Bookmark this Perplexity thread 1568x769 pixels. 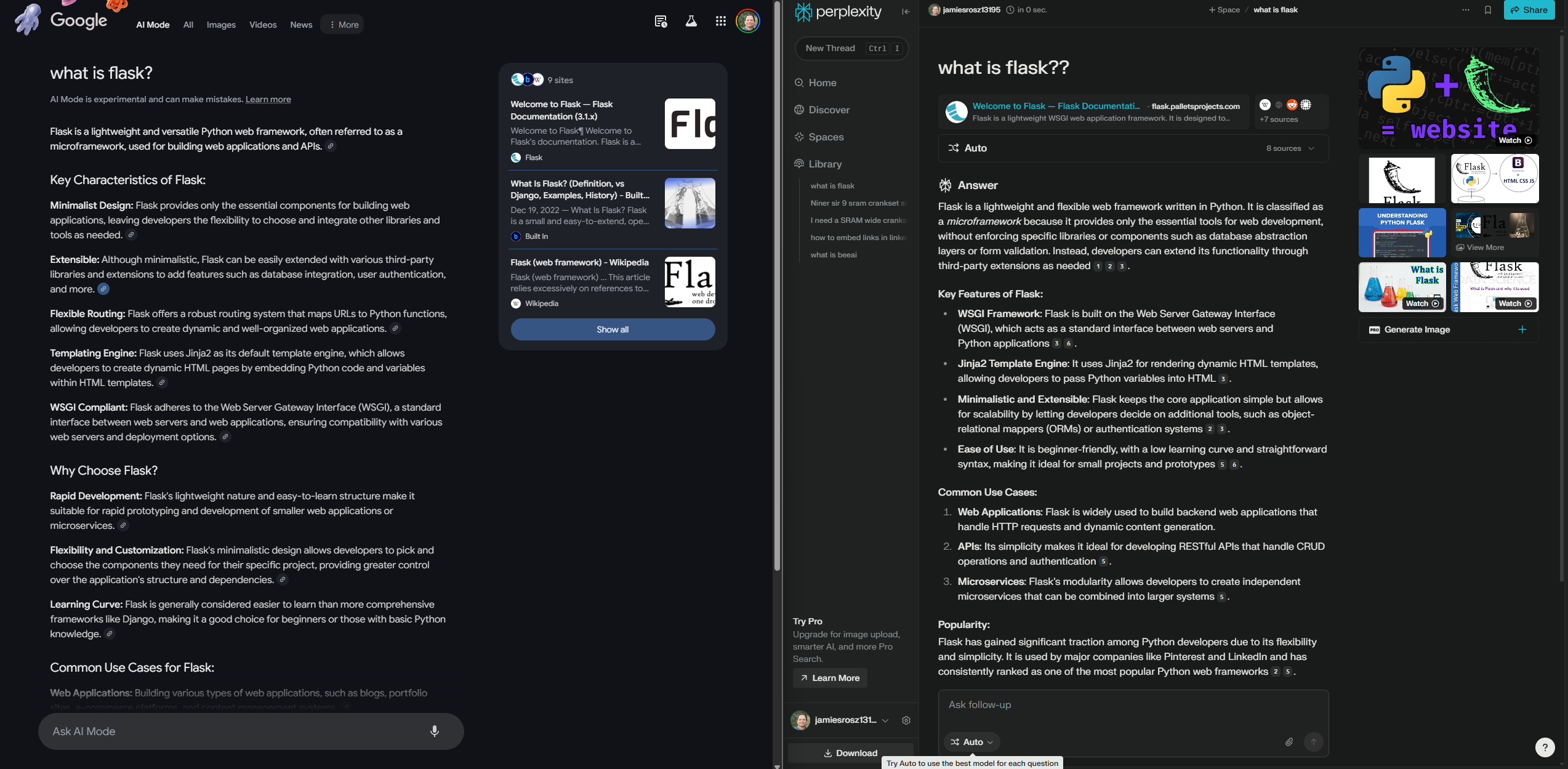pos(1488,10)
